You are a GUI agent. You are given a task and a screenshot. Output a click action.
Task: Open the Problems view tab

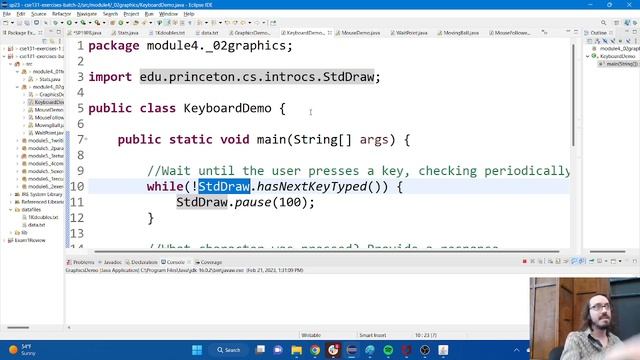(x=80, y=262)
